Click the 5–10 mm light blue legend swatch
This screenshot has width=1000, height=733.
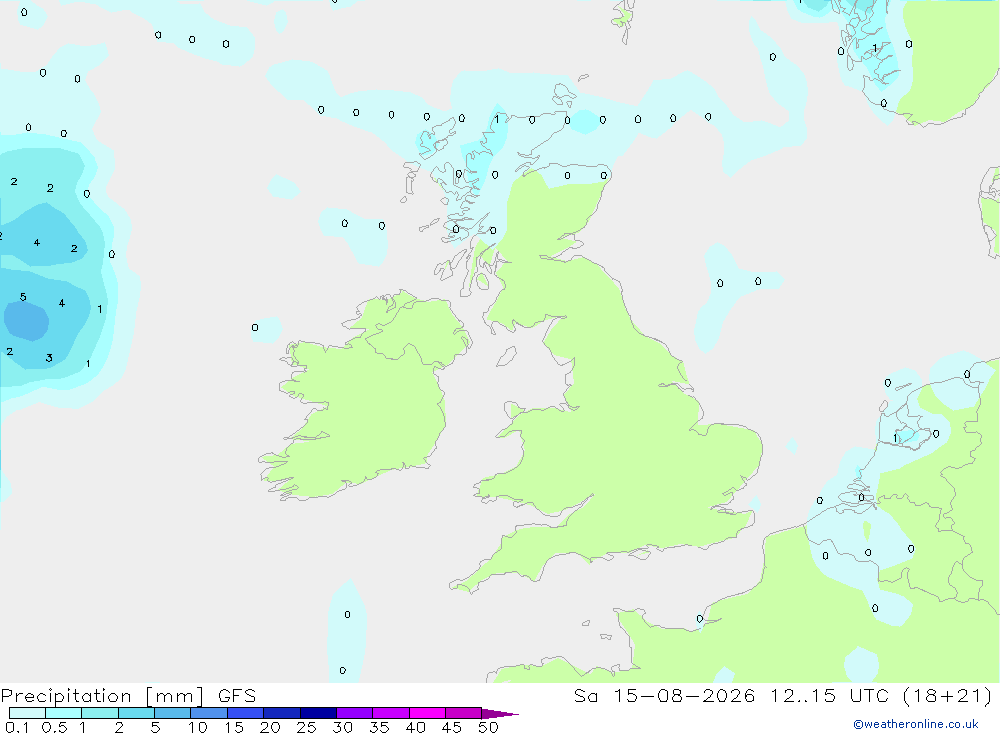(172, 713)
